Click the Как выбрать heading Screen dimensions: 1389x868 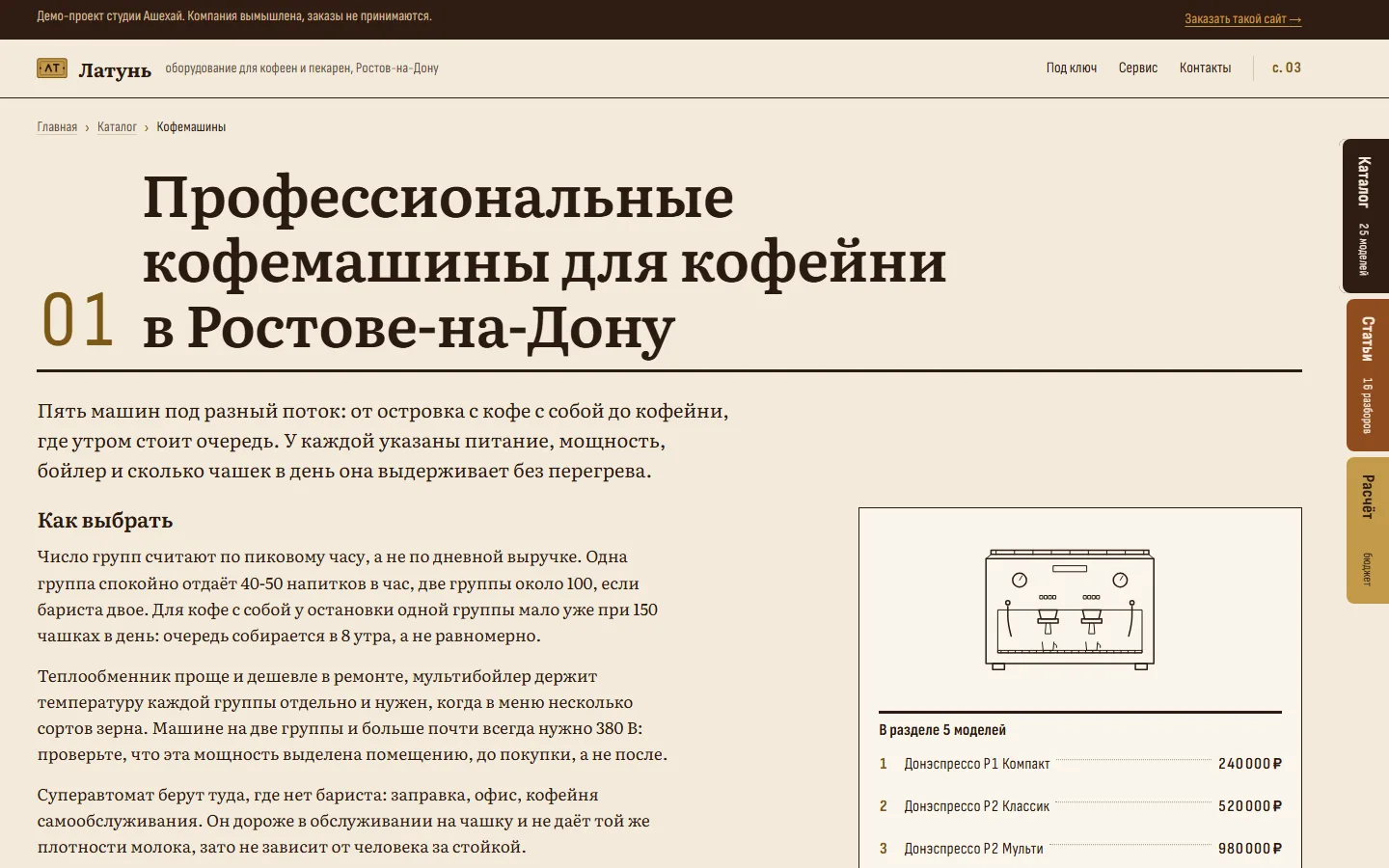(105, 521)
